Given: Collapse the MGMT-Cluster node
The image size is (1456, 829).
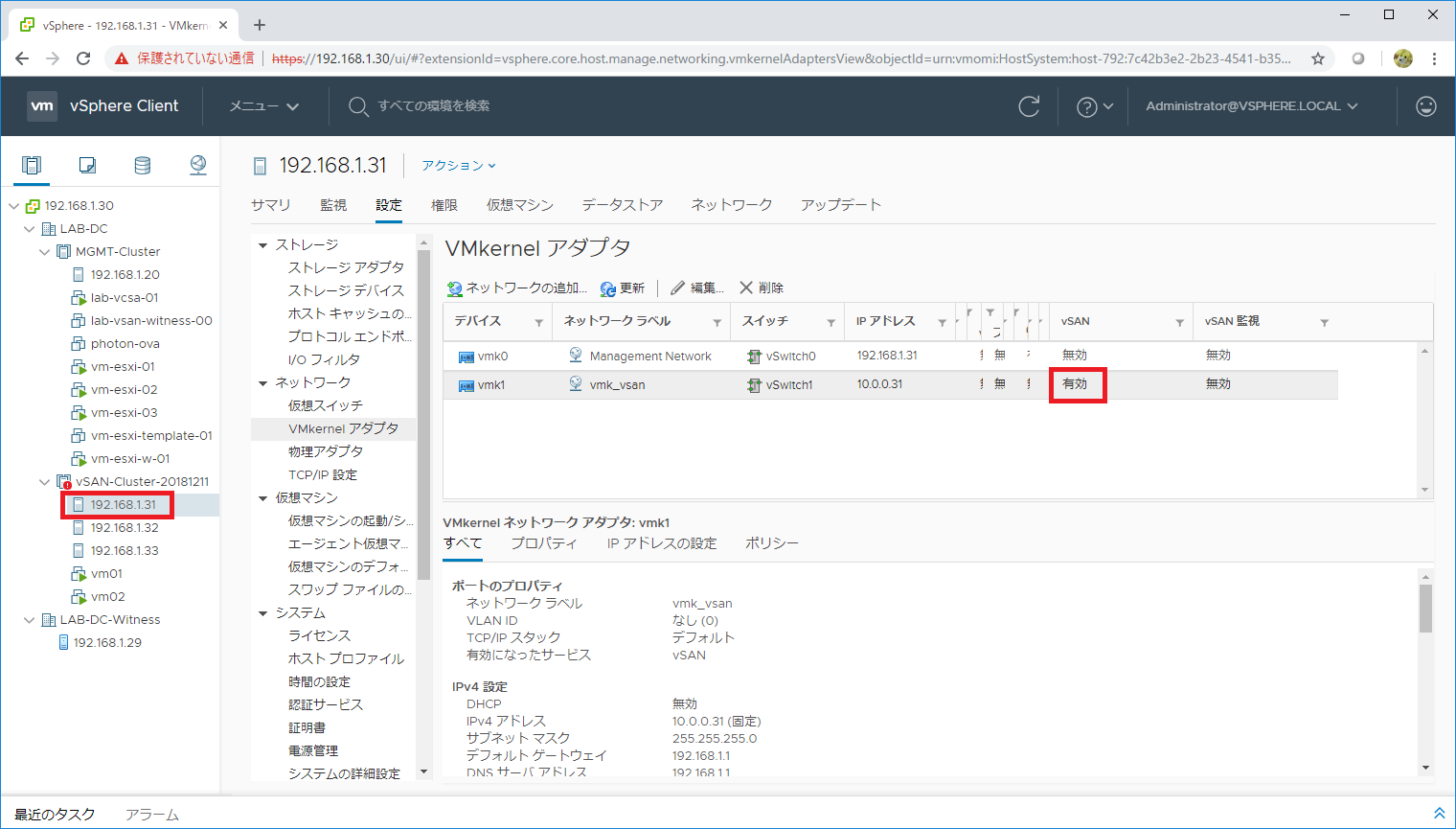Looking at the screenshot, I should pyautogui.click(x=45, y=252).
